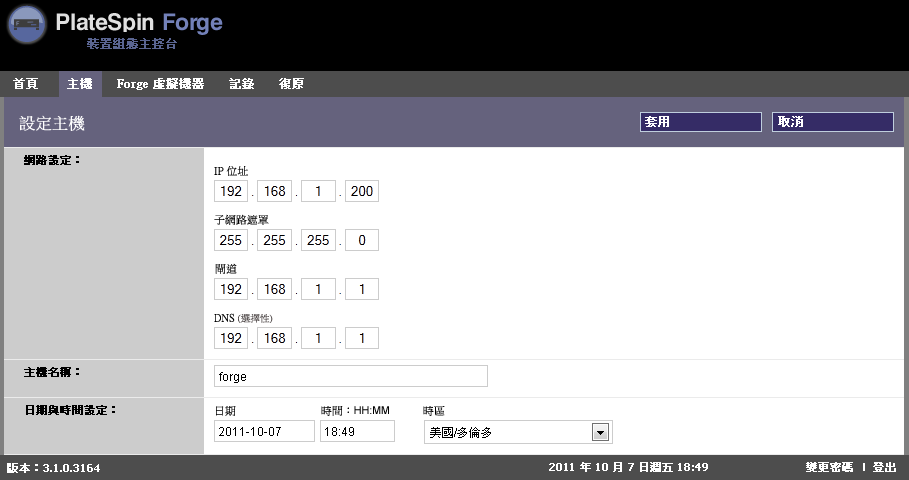Image resolution: width=909 pixels, height=480 pixels.
Task: Click the 登出 logout link
Action: (885, 467)
